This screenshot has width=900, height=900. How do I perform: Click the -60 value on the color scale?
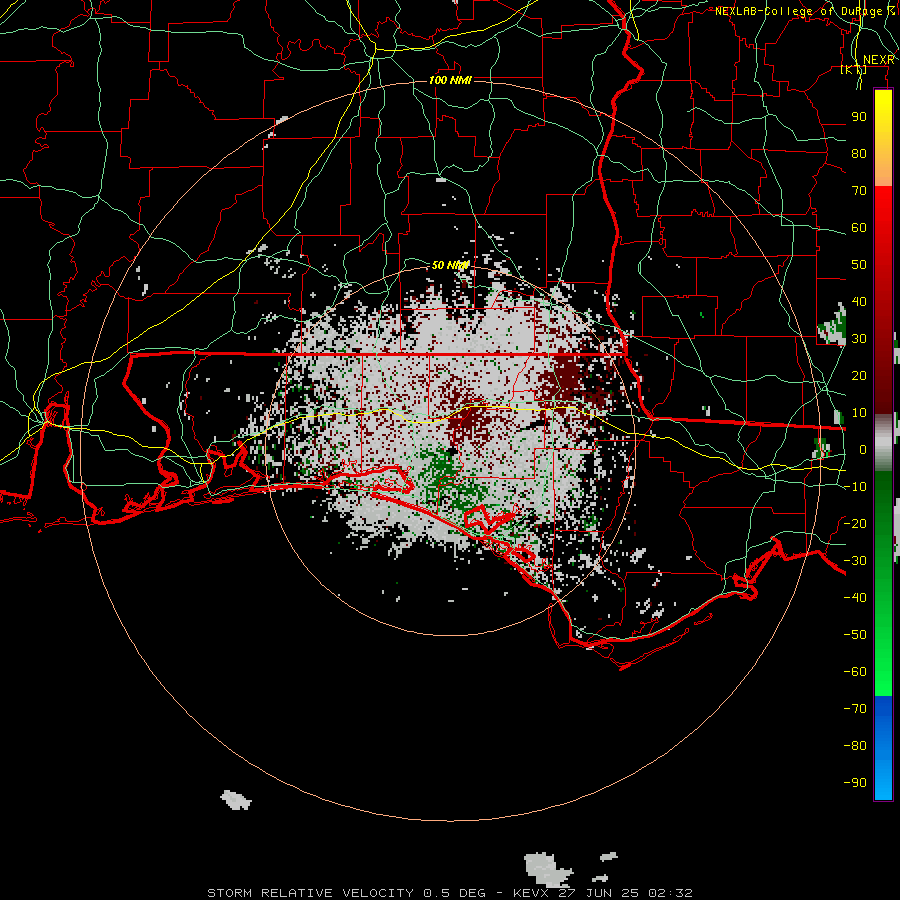pyautogui.click(x=855, y=672)
